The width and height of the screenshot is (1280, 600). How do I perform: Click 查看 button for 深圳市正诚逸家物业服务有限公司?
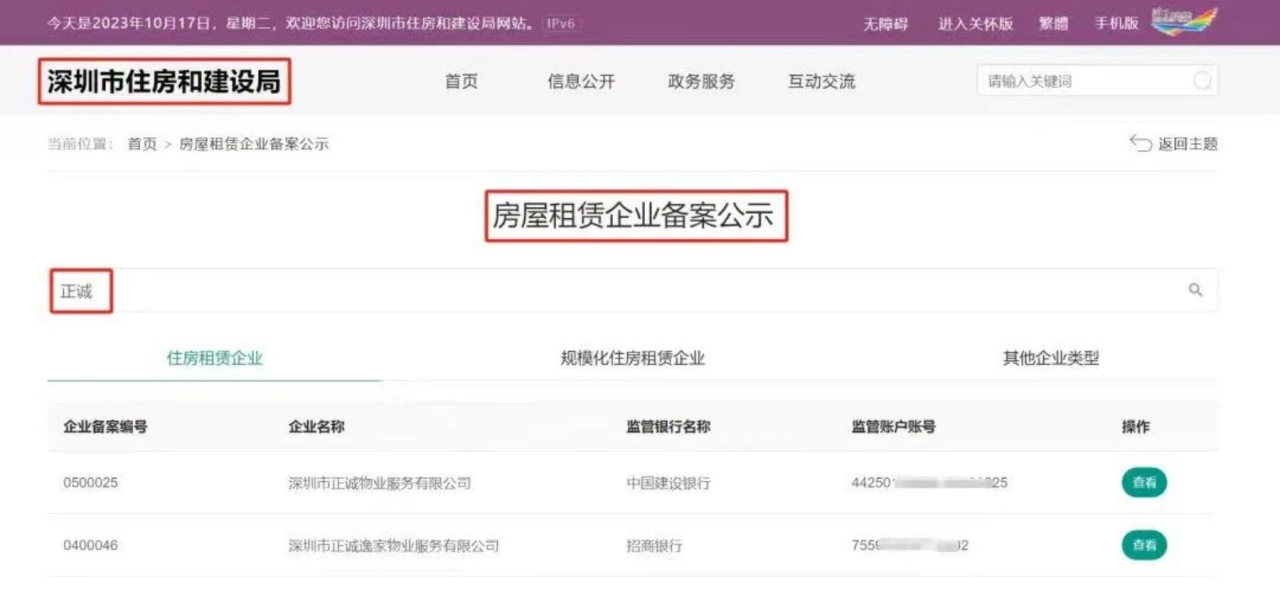1144,545
